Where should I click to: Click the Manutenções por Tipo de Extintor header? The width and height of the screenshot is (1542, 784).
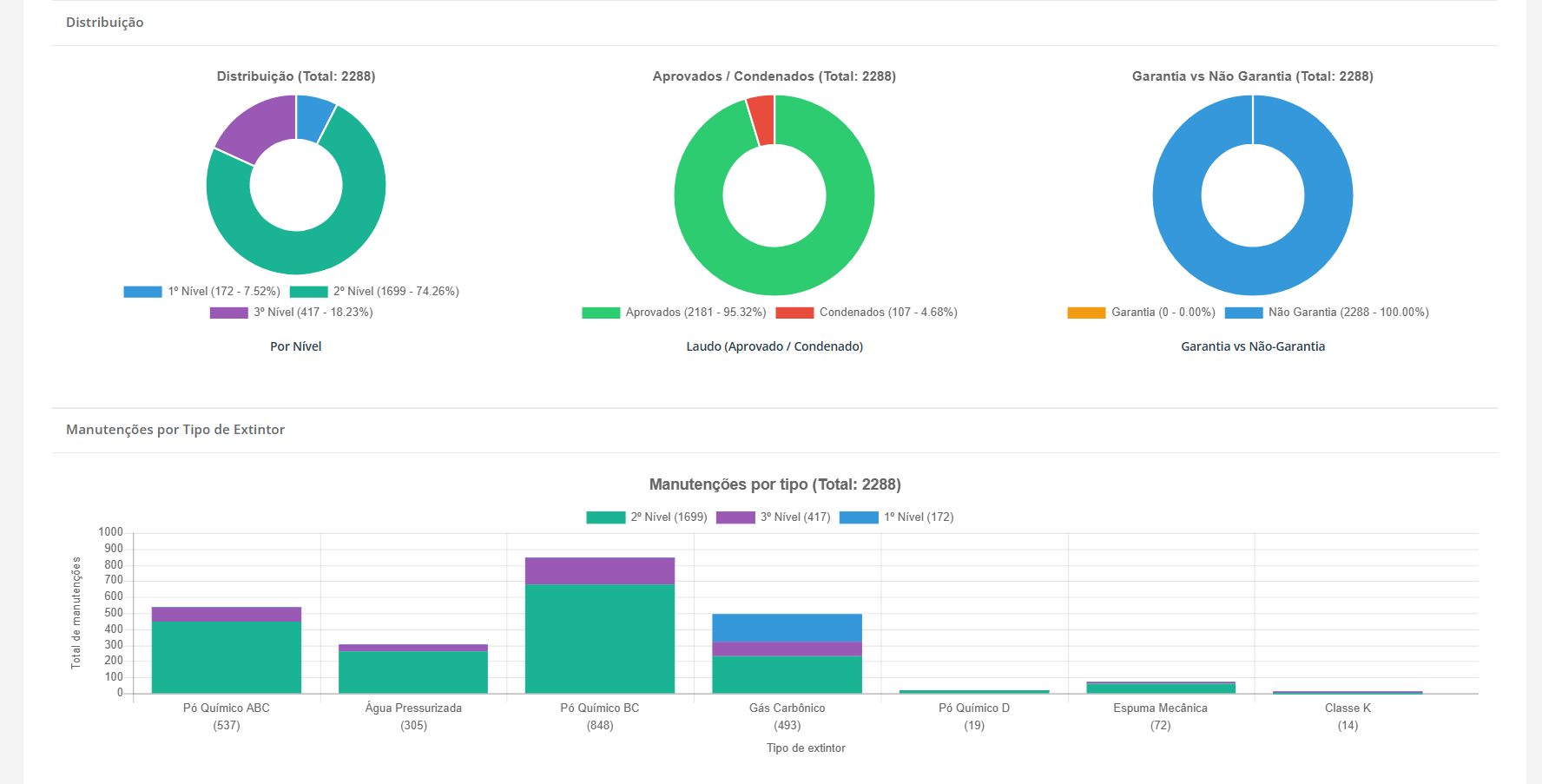(x=175, y=430)
